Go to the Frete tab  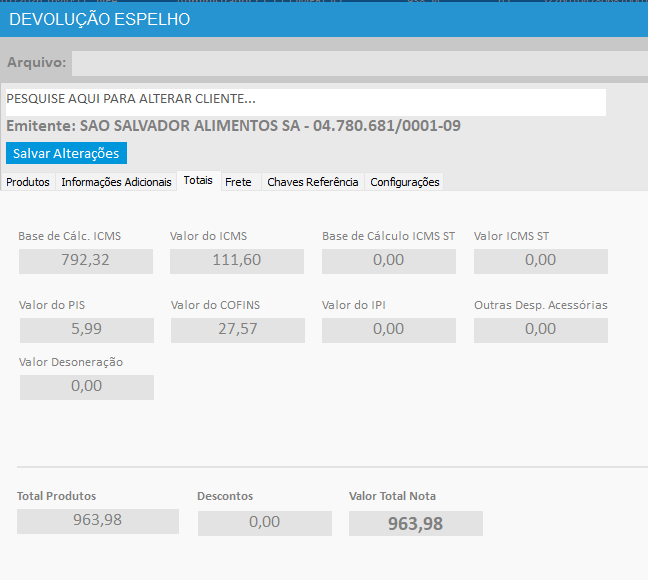coord(238,182)
